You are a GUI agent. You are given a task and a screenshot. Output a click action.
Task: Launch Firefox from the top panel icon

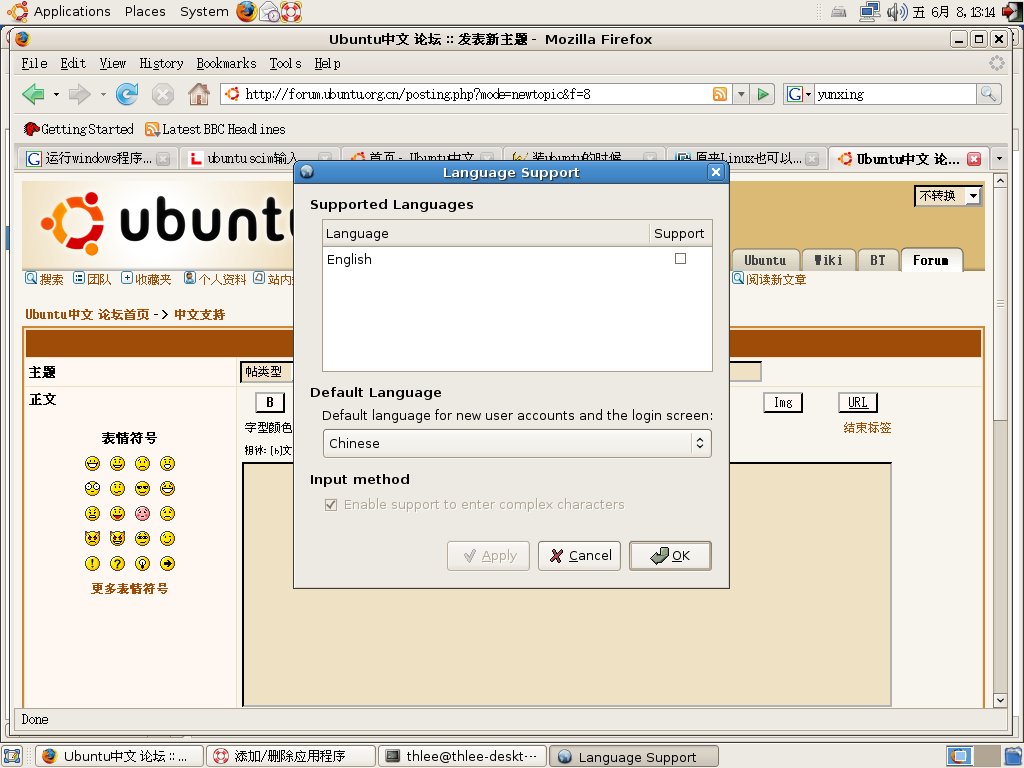point(246,11)
